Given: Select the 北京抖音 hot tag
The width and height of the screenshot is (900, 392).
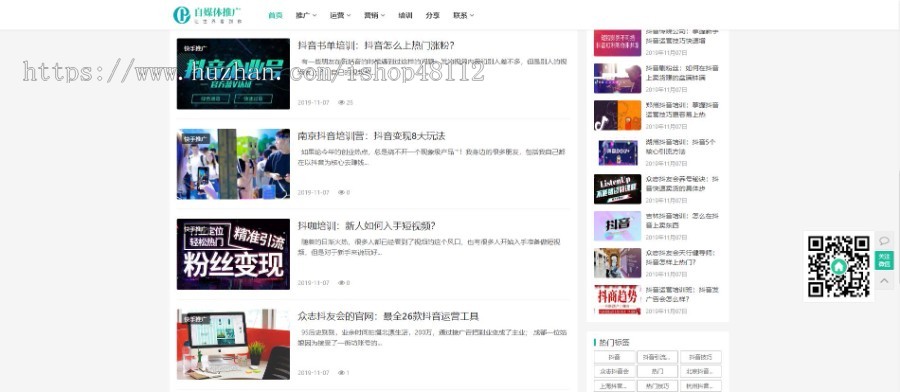Looking at the screenshot, I should 701,371.
